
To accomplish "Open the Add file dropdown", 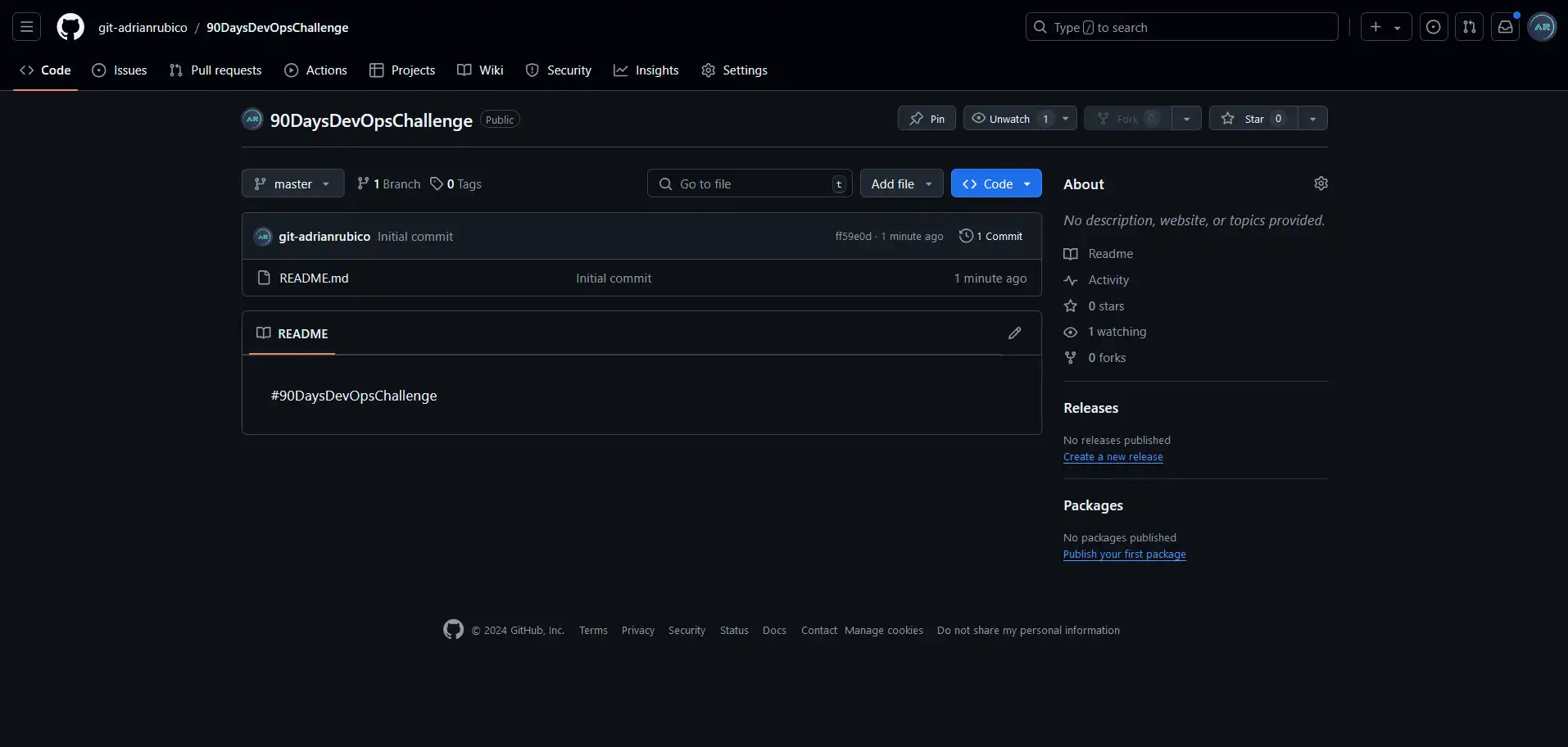I will coord(901,183).
